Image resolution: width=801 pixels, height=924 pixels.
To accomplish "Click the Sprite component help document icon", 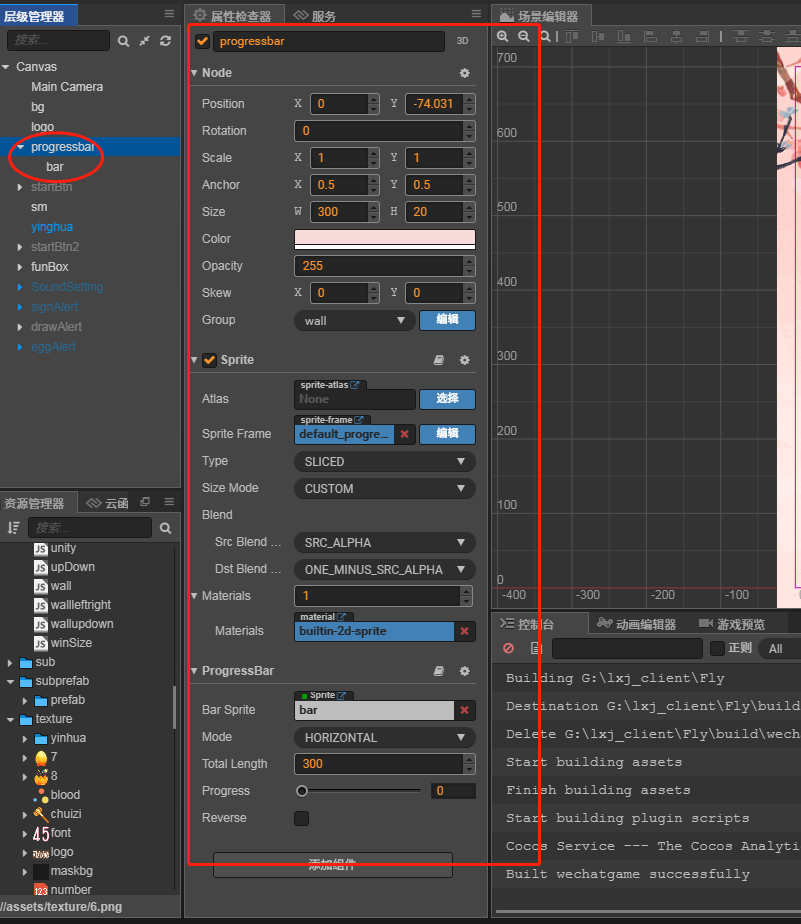I will 438,359.
